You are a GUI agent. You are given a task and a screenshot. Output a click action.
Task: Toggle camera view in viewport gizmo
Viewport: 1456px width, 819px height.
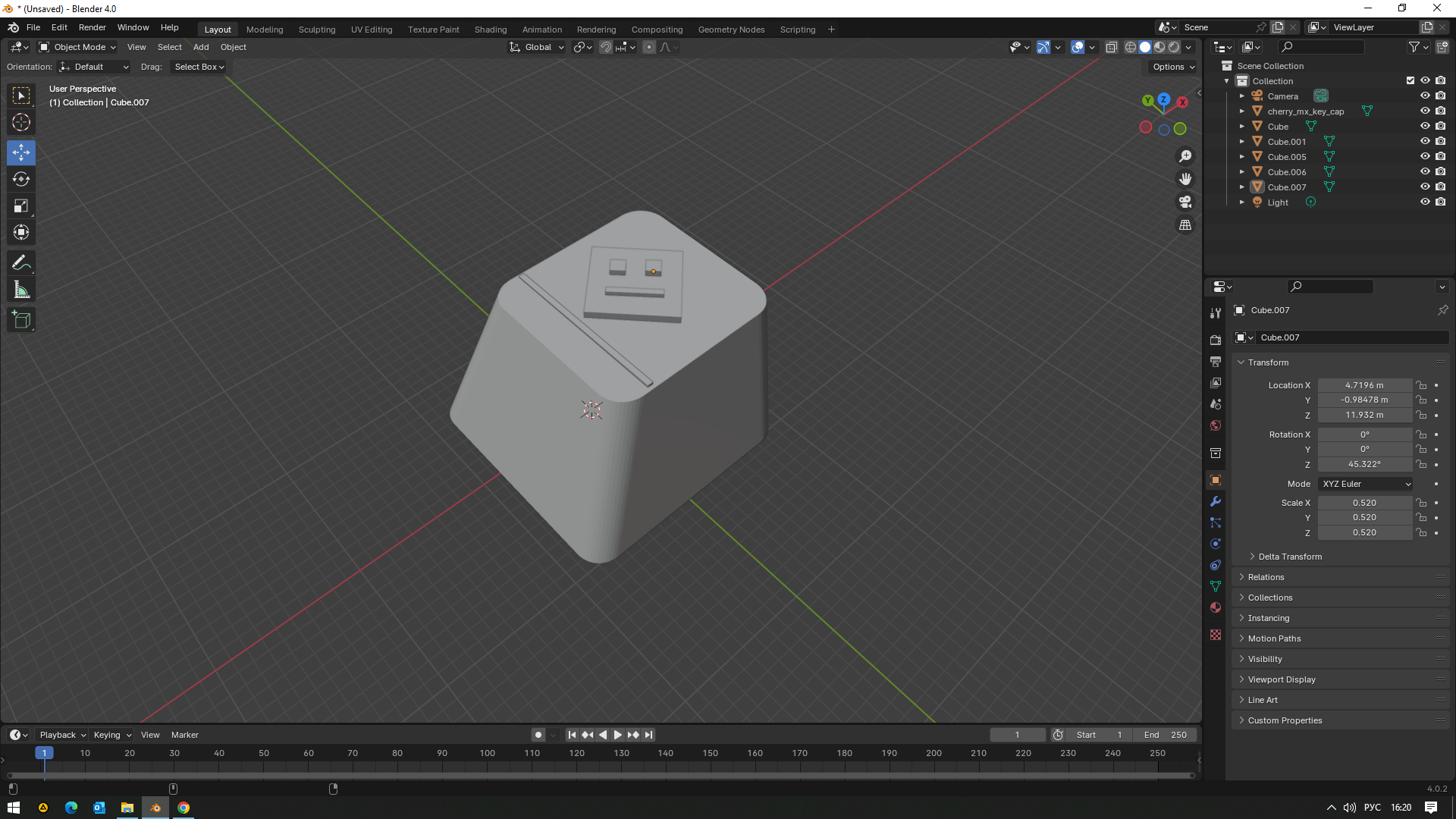1185,202
